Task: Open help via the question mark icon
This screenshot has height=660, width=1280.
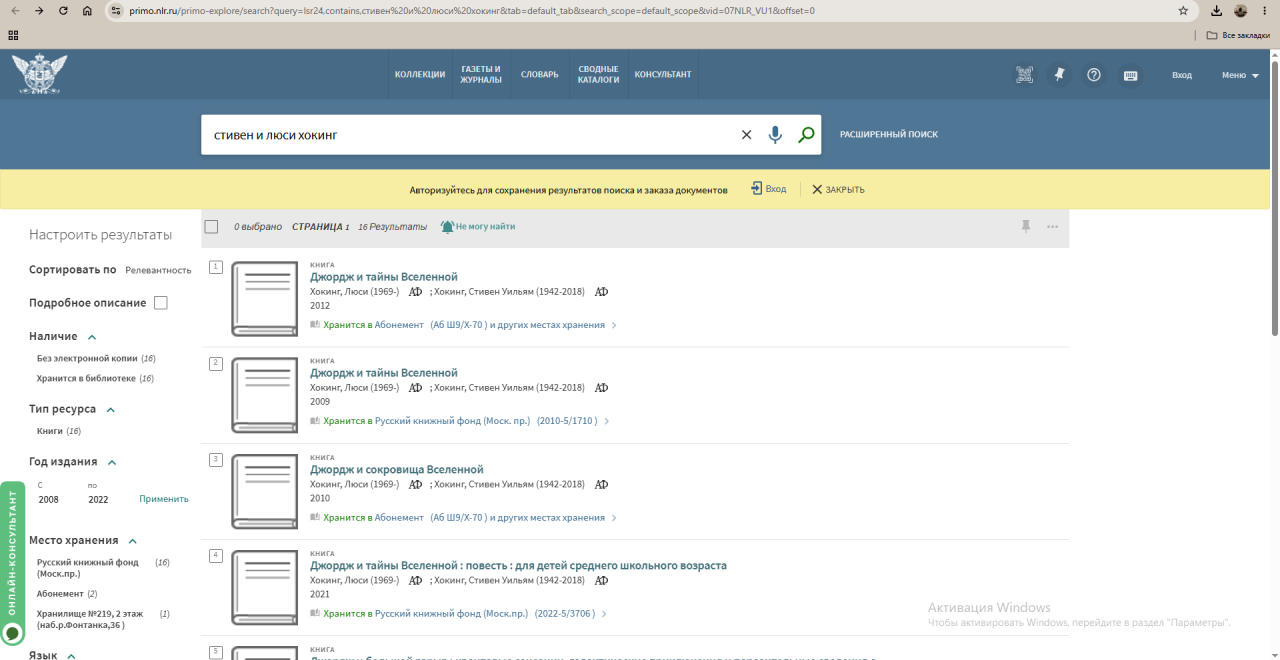Action: coord(1094,75)
